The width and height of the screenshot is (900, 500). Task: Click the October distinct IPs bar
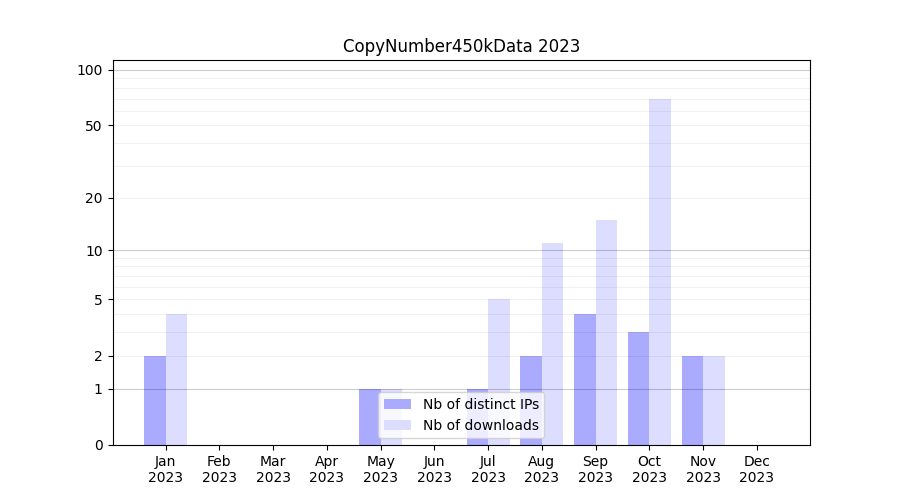[638, 388]
